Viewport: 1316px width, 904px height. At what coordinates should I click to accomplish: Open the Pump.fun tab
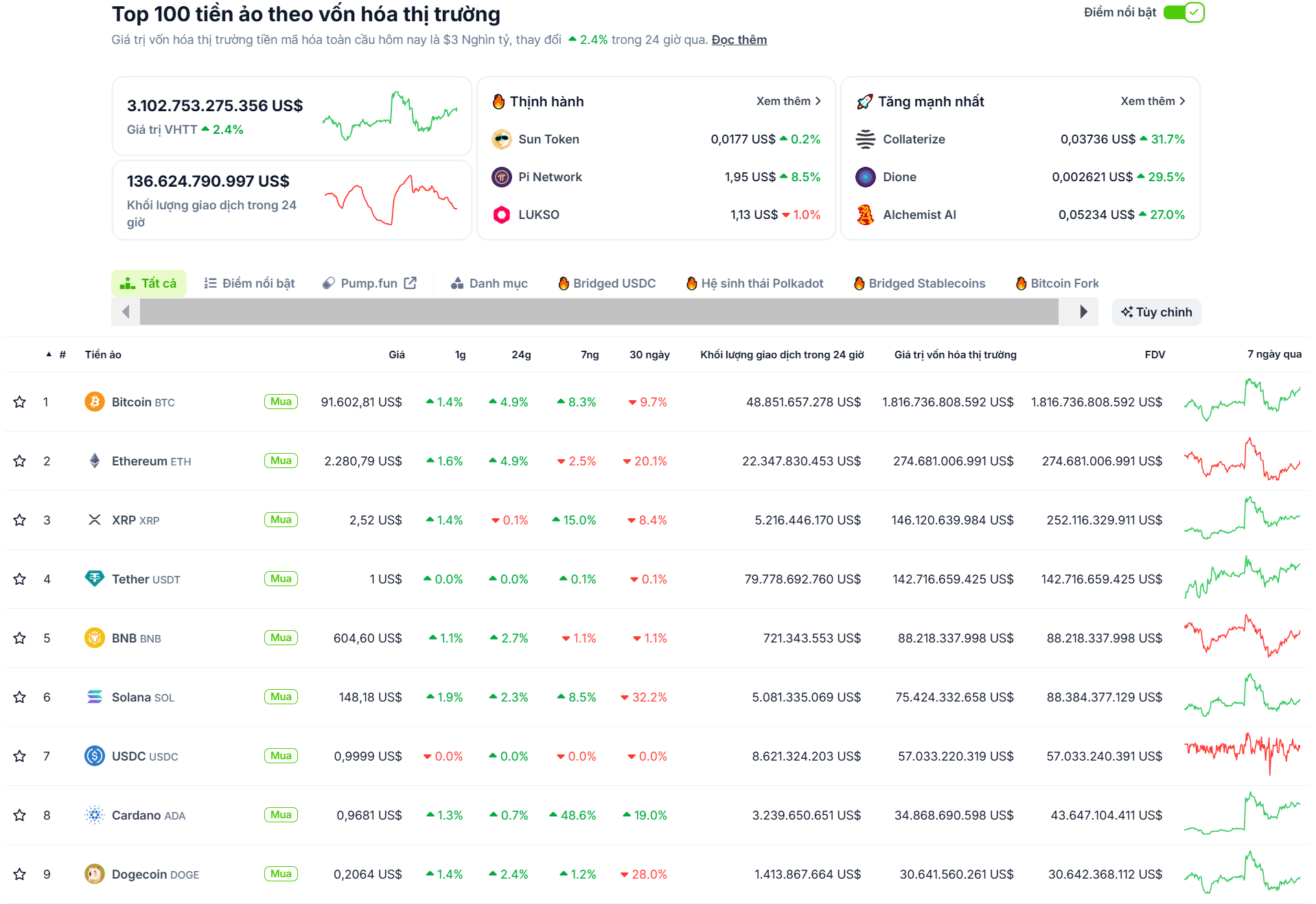point(369,283)
